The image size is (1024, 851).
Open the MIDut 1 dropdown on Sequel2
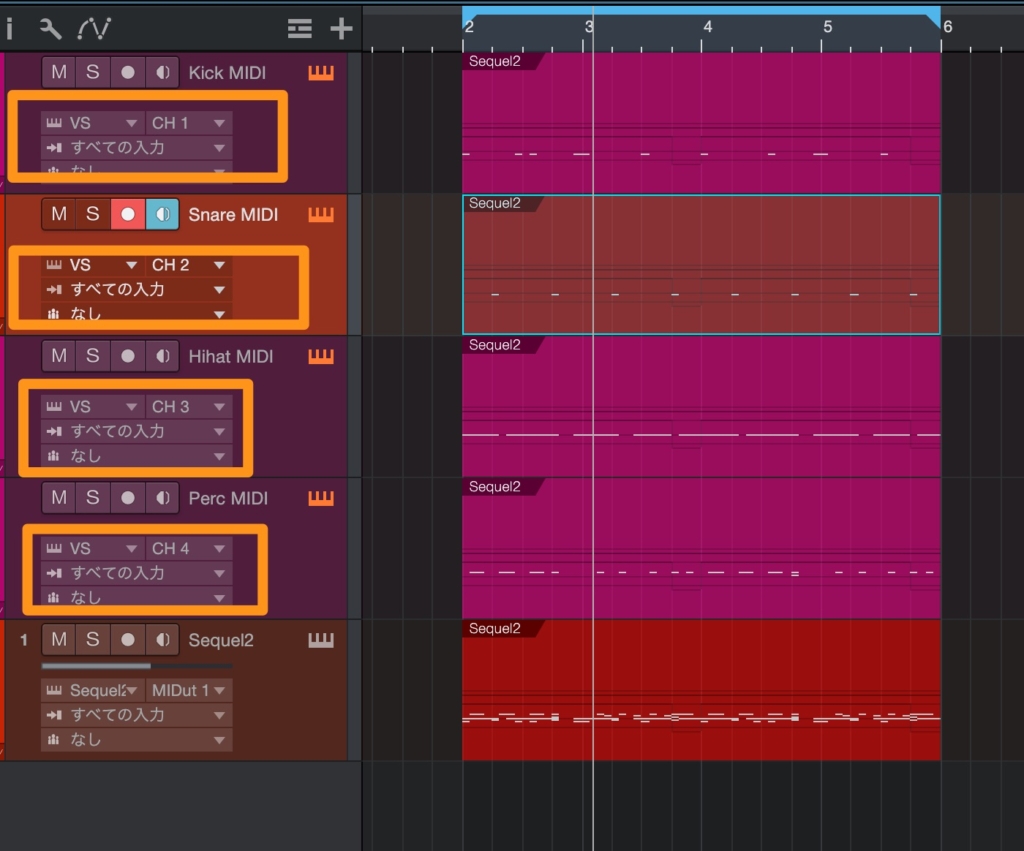point(189,691)
